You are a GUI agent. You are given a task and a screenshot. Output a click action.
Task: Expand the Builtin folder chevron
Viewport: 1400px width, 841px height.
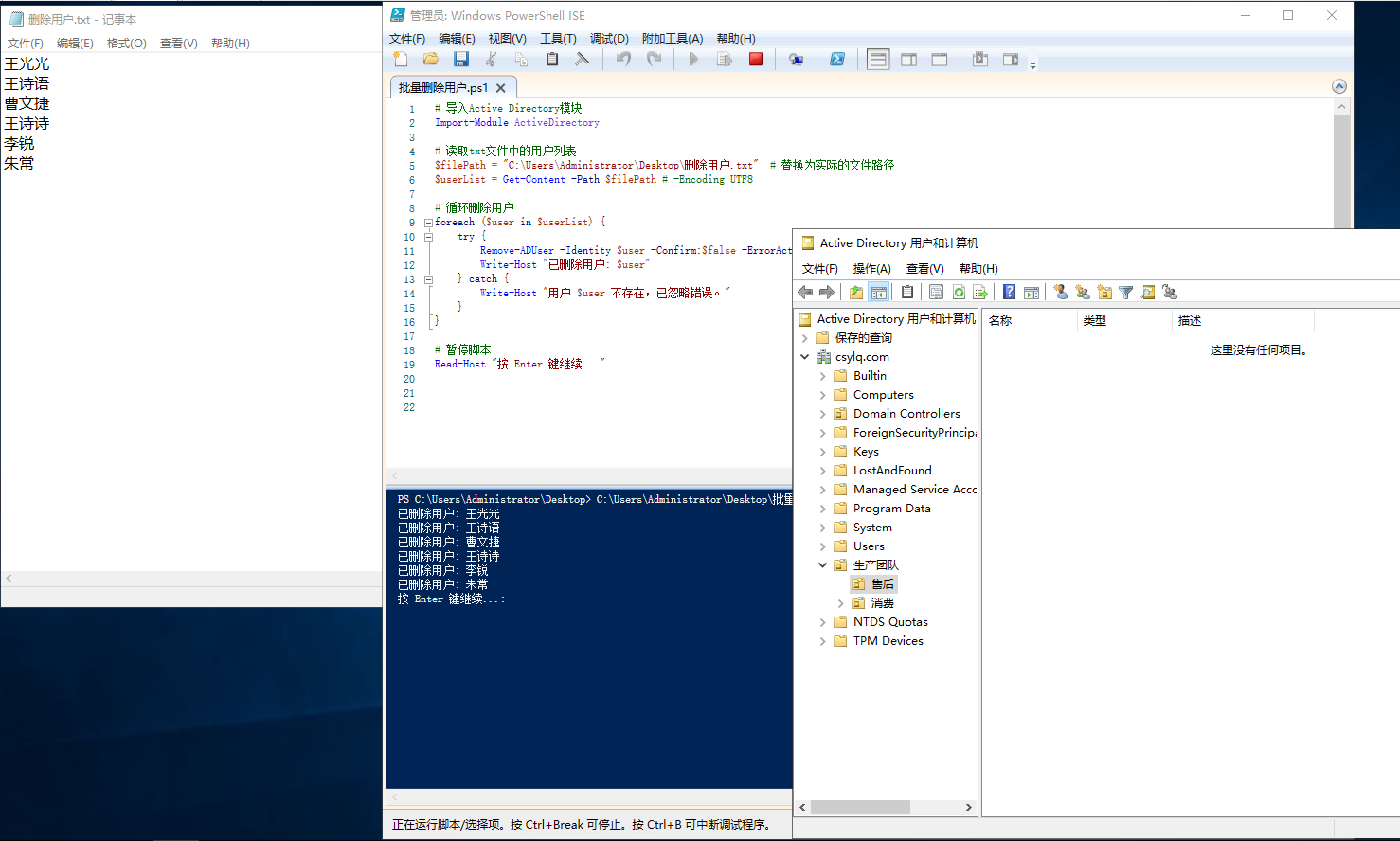point(823,376)
